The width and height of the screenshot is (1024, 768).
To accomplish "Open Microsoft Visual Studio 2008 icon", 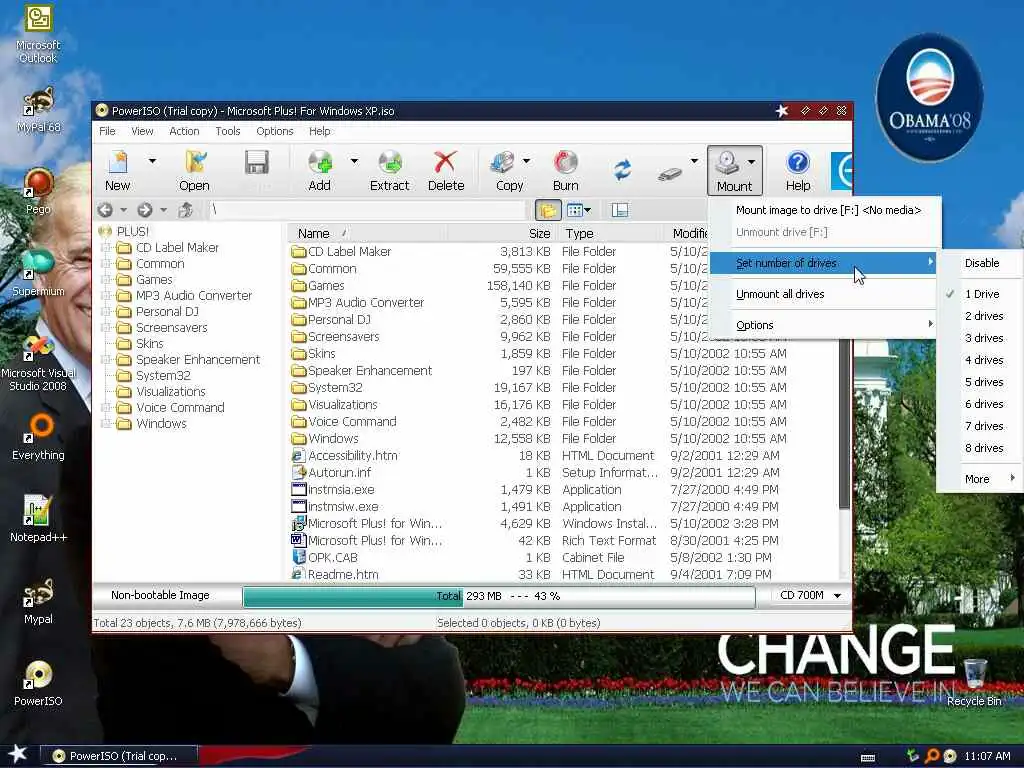I will click(x=38, y=362).
